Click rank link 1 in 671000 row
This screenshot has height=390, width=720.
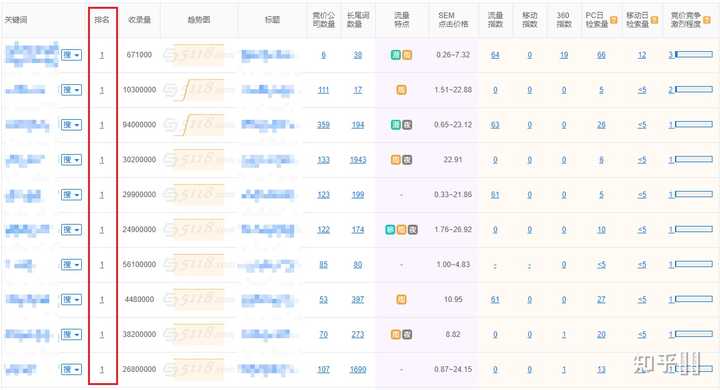102,55
